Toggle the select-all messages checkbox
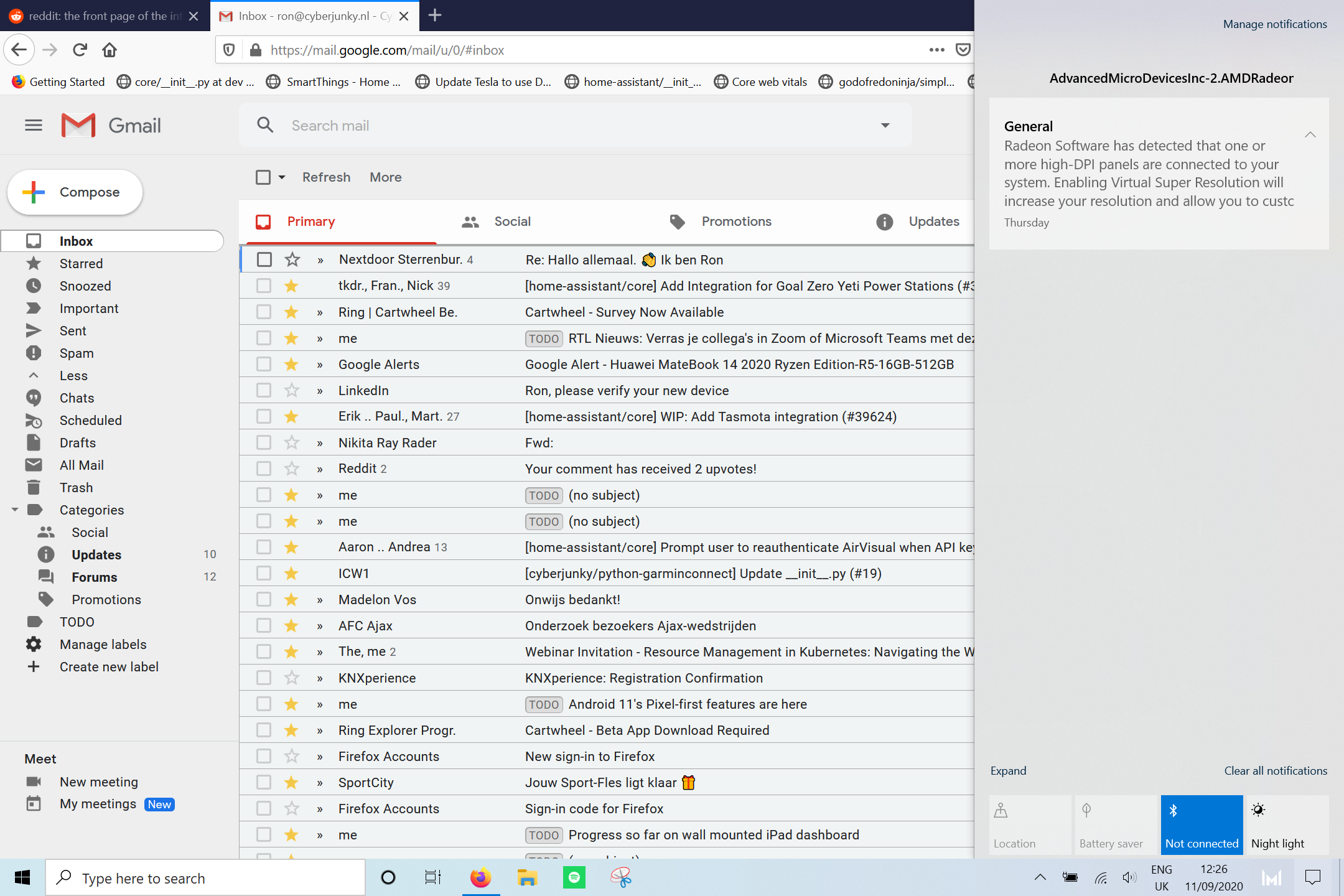1344x896 pixels. tap(263, 177)
